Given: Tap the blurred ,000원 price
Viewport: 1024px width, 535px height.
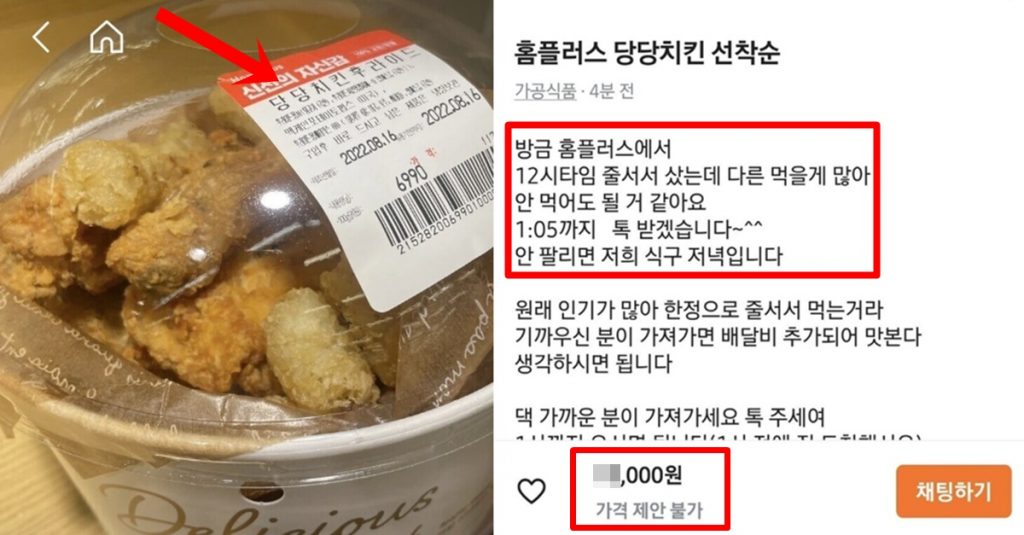Looking at the screenshot, I should tap(637, 475).
